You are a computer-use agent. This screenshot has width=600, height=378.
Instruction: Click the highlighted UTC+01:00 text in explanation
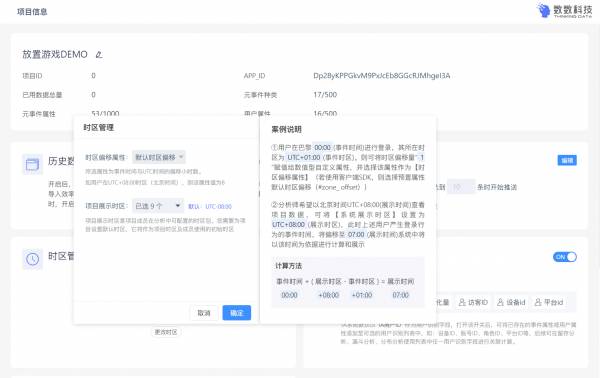click(x=304, y=157)
